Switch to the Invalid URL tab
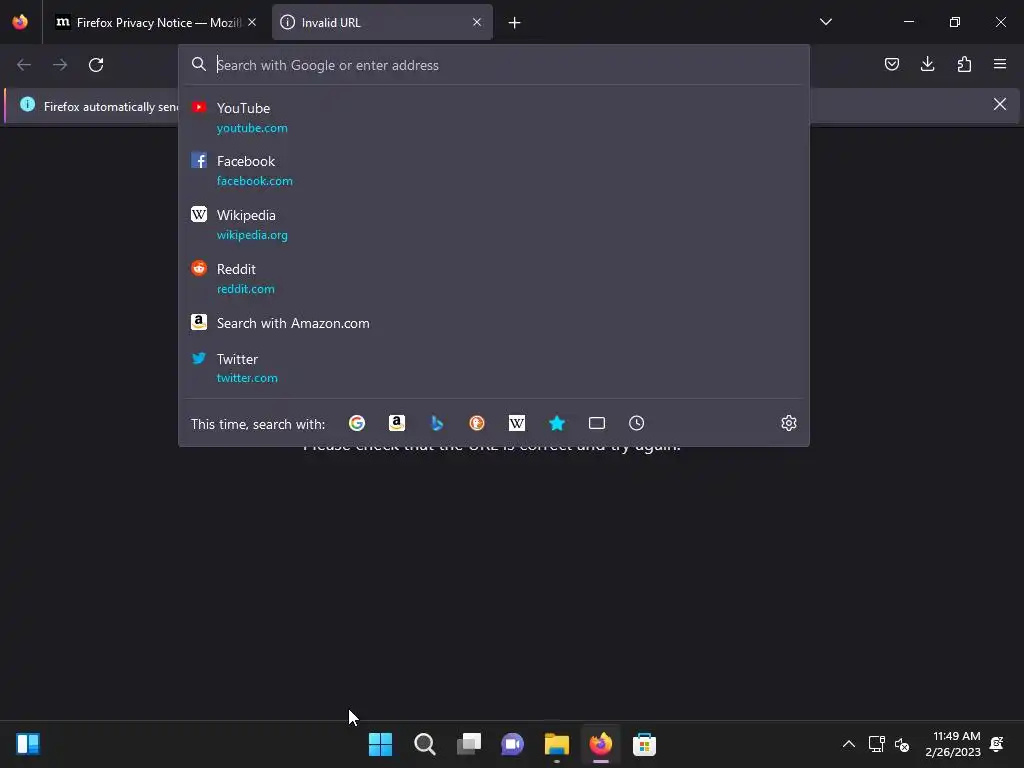The image size is (1024, 768). 382,22
